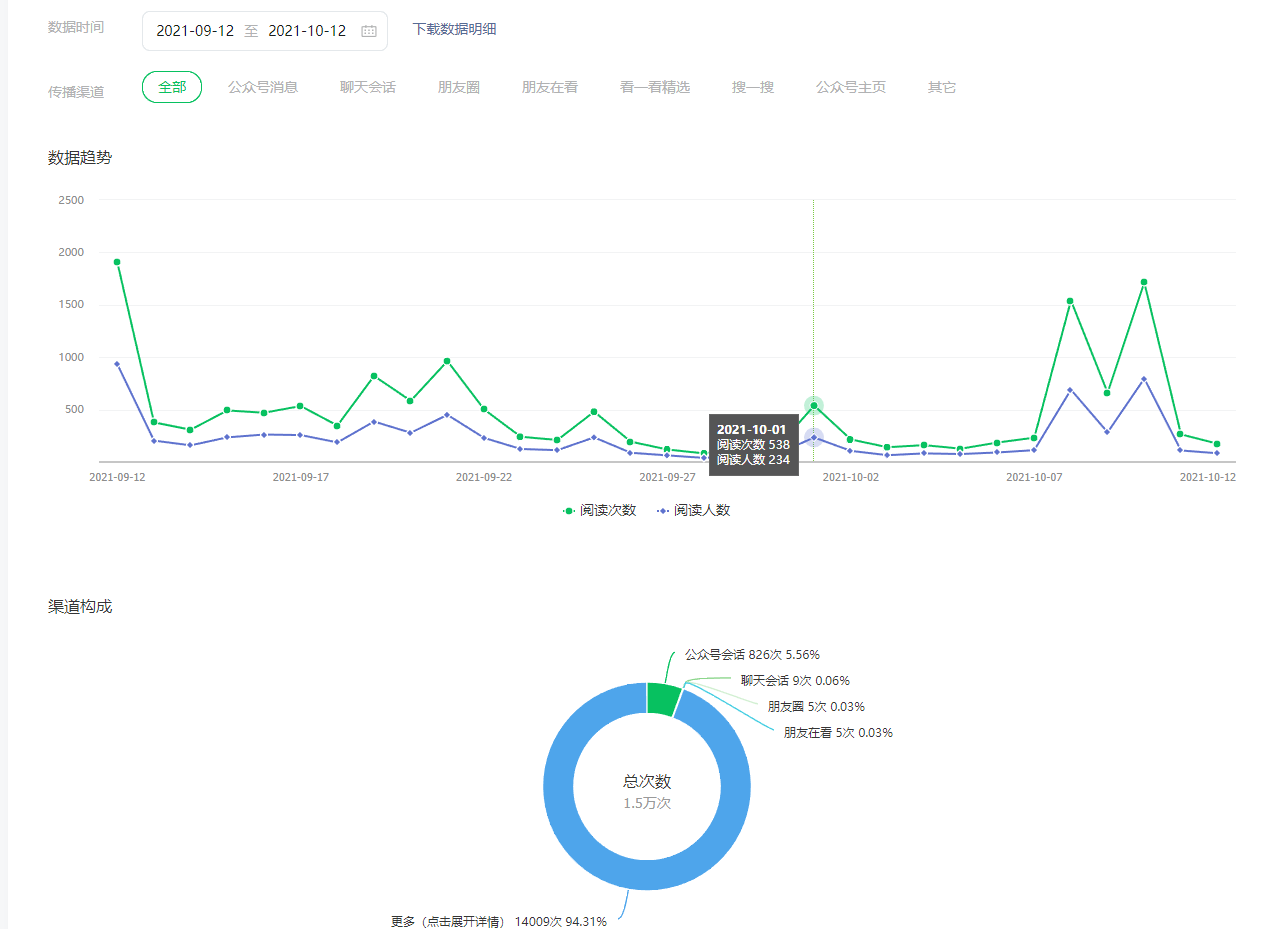This screenshot has width=1266, height=929.
Task: Expand 更多（点击展开详情）in donut chart
Action: click(452, 921)
